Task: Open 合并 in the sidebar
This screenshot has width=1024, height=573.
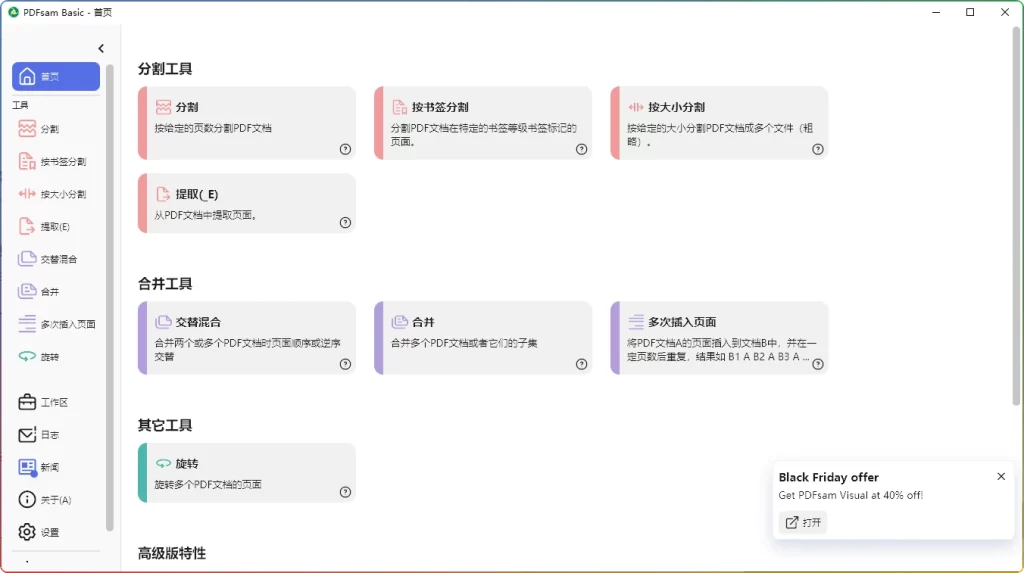Action: (56, 292)
